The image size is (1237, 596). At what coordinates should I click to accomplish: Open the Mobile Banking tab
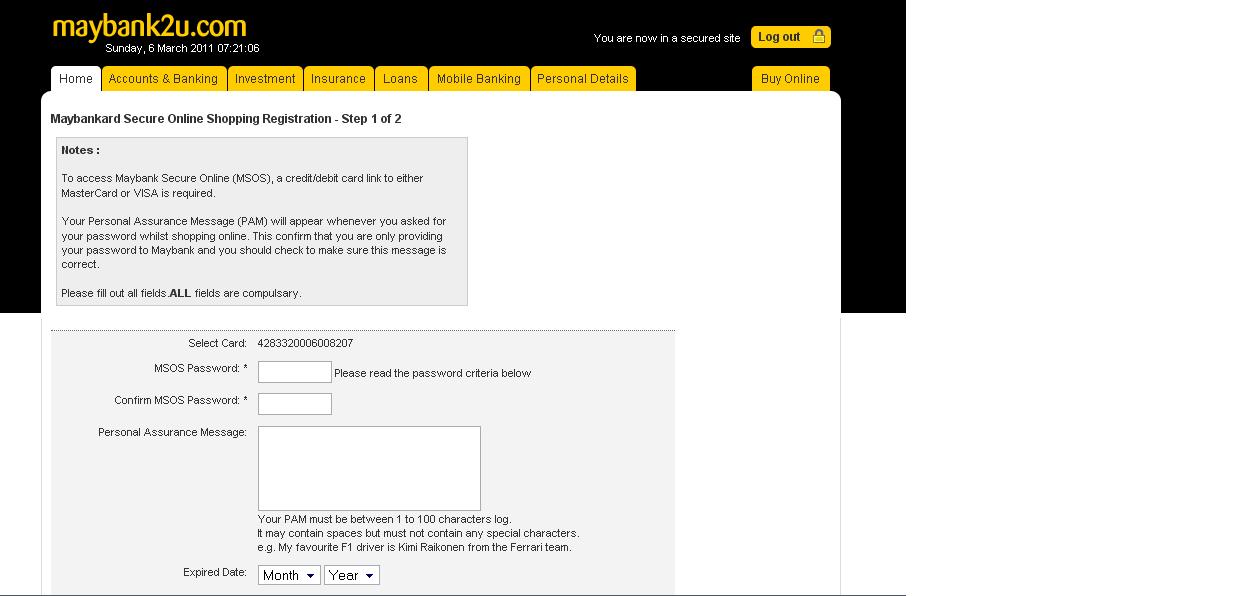pos(479,78)
